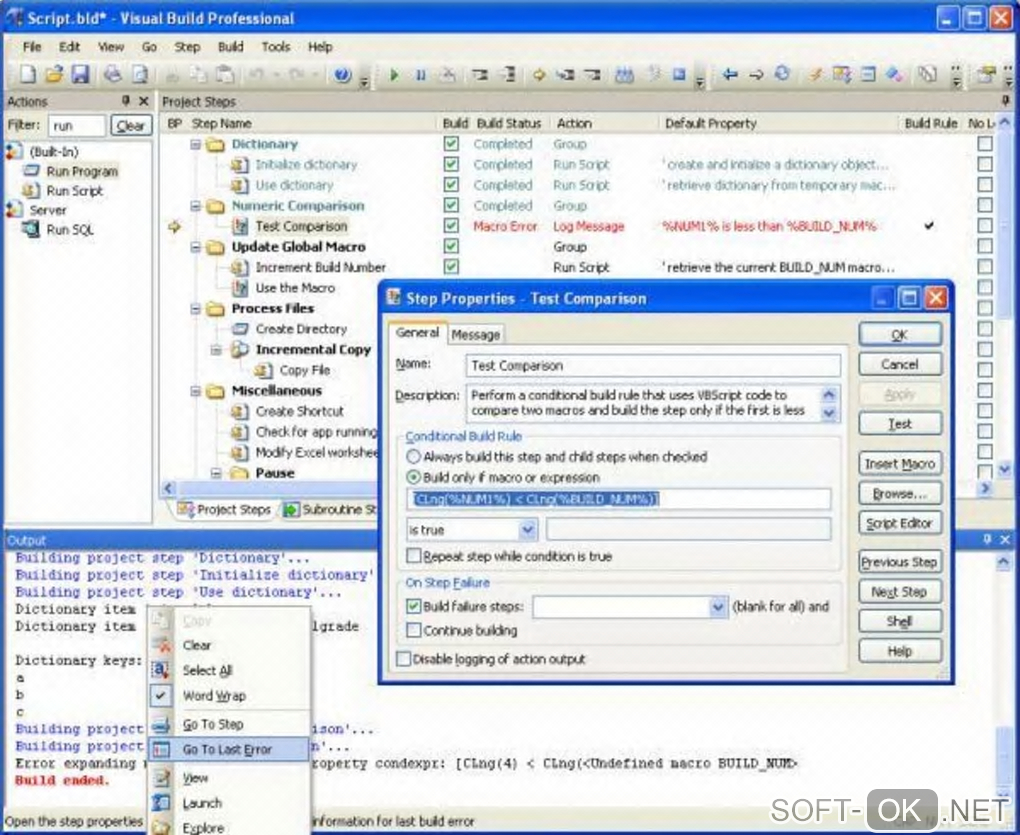Viewport: 1020px width, 835px height.
Task: Collapse the Dictionary group in the tree
Action: pos(195,144)
